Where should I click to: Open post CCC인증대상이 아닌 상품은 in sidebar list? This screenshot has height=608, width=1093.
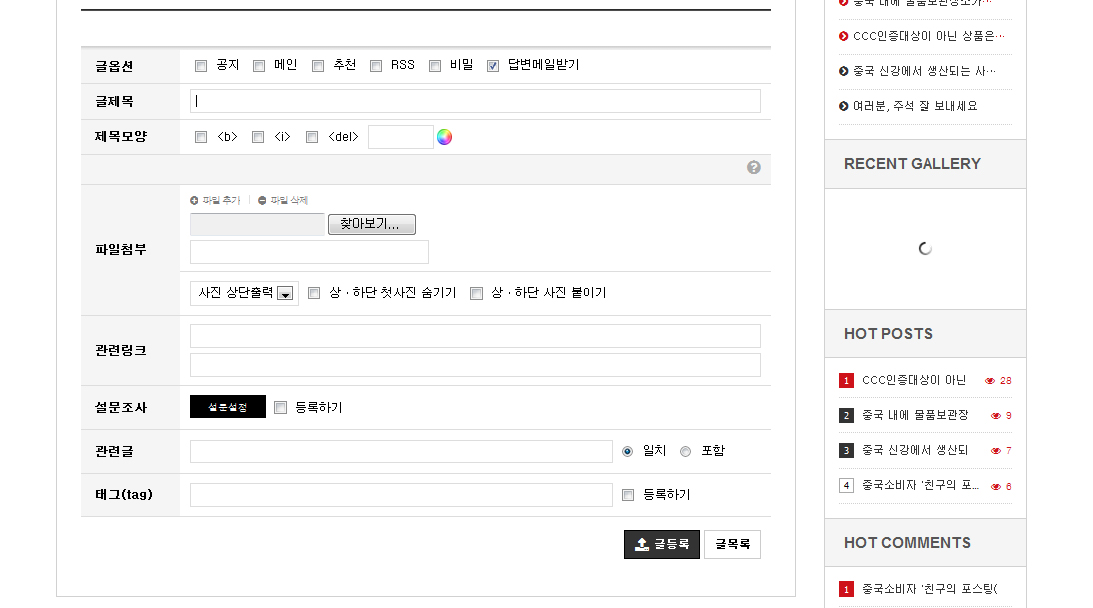click(x=929, y=36)
